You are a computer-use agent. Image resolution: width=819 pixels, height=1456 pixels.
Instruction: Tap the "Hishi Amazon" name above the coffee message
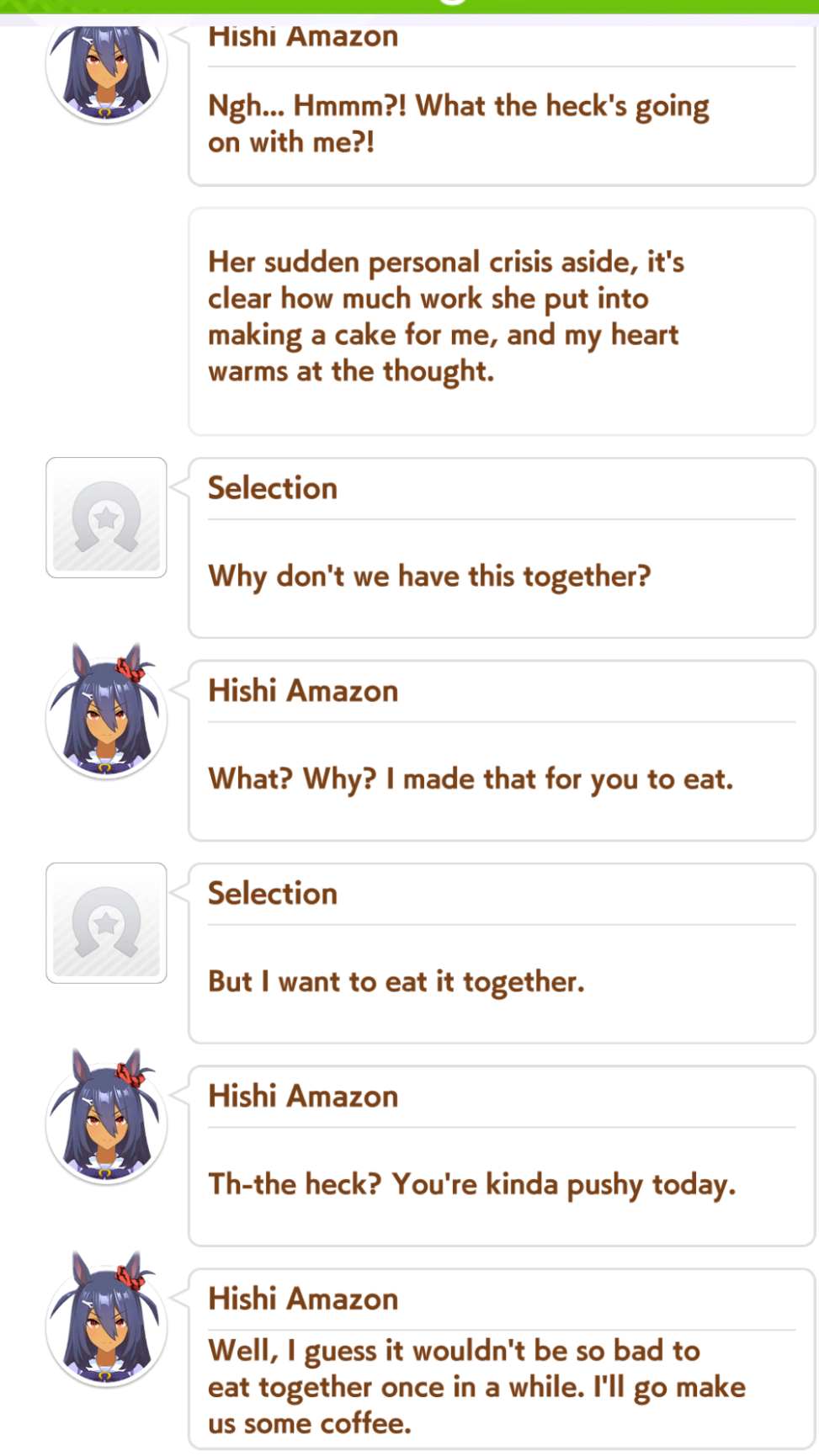pyautogui.click(x=303, y=1299)
